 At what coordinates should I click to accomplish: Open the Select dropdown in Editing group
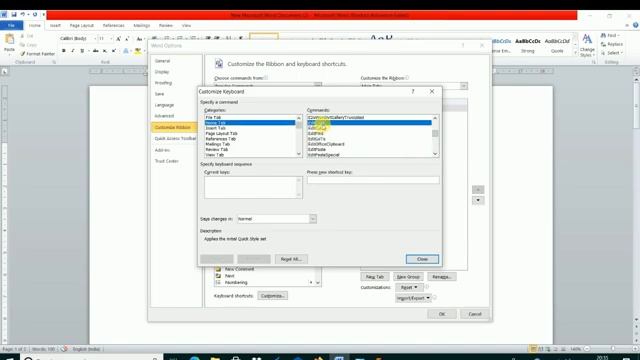(x=612, y=53)
